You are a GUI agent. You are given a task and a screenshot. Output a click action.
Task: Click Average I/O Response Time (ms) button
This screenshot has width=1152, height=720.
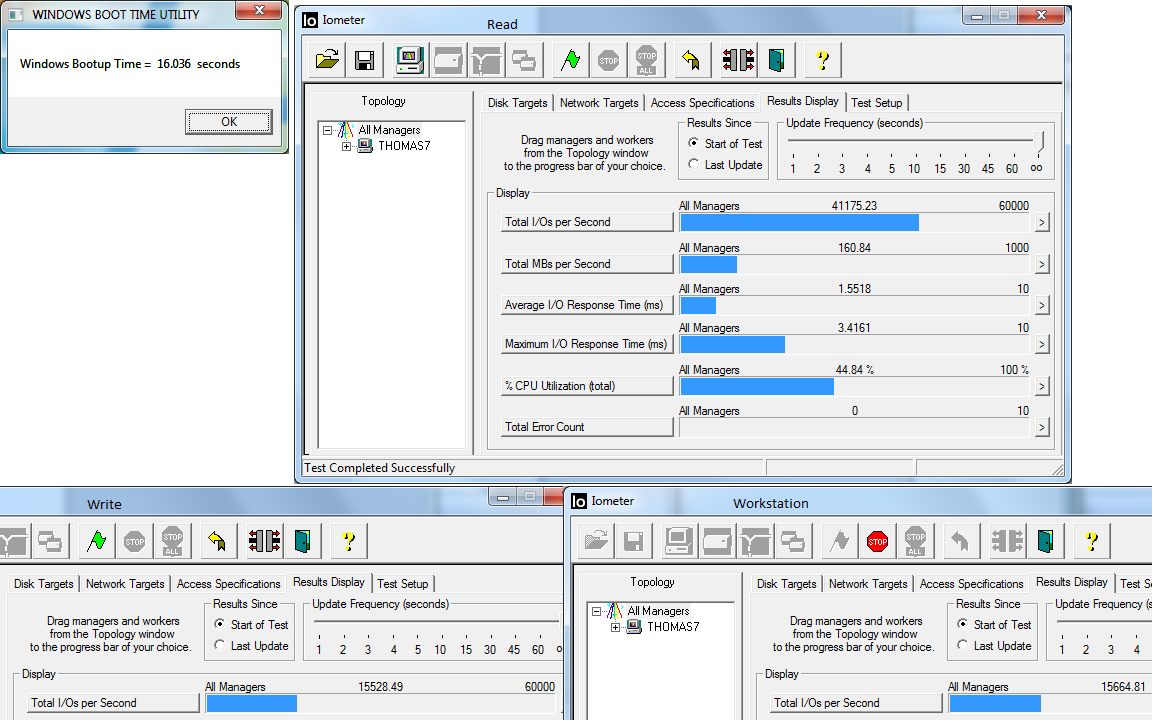(587, 305)
